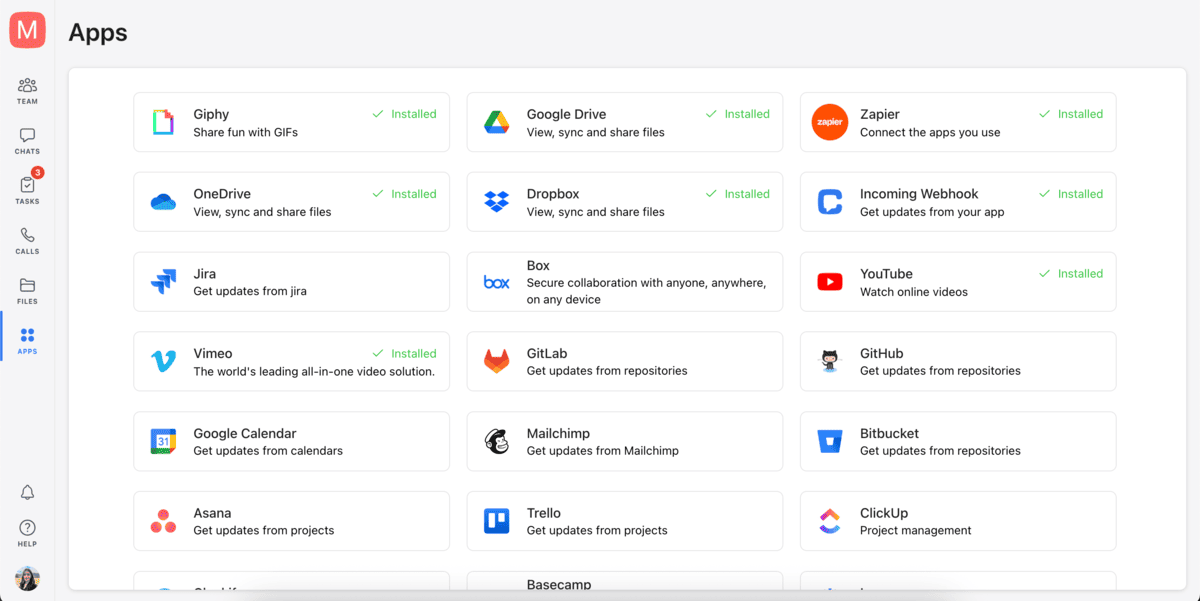Open your profile avatar
Screen dimensions: 1200x601
[26, 578]
